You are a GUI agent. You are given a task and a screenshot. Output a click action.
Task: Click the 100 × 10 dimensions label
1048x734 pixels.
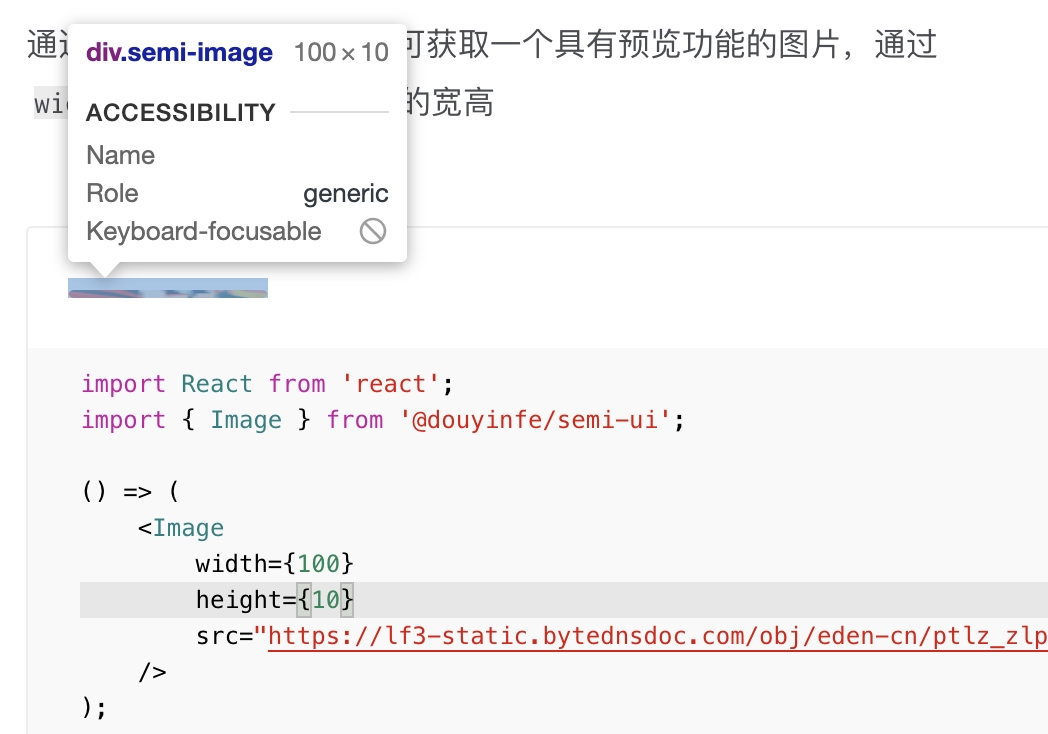click(x=341, y=51)
